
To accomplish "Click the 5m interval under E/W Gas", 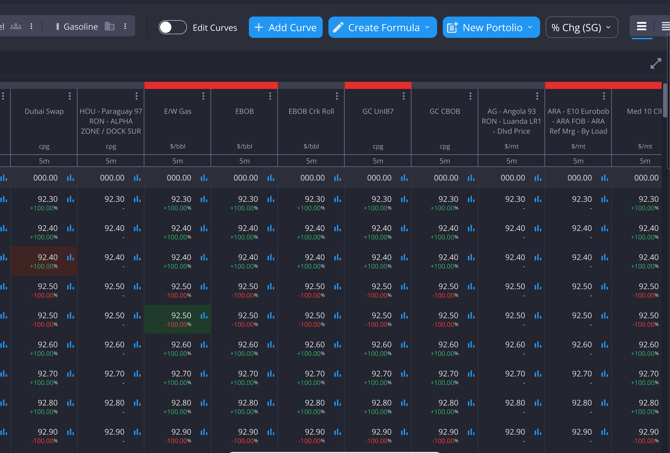I will pos(178,161).
